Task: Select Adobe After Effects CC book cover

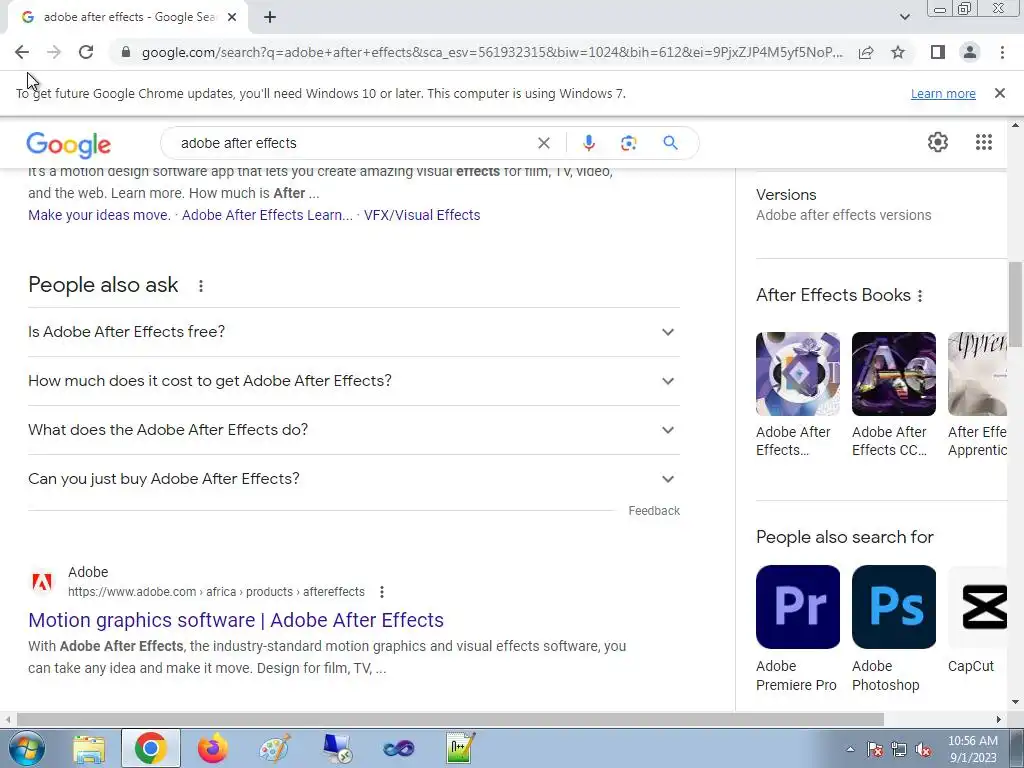Action: [893, 374]
